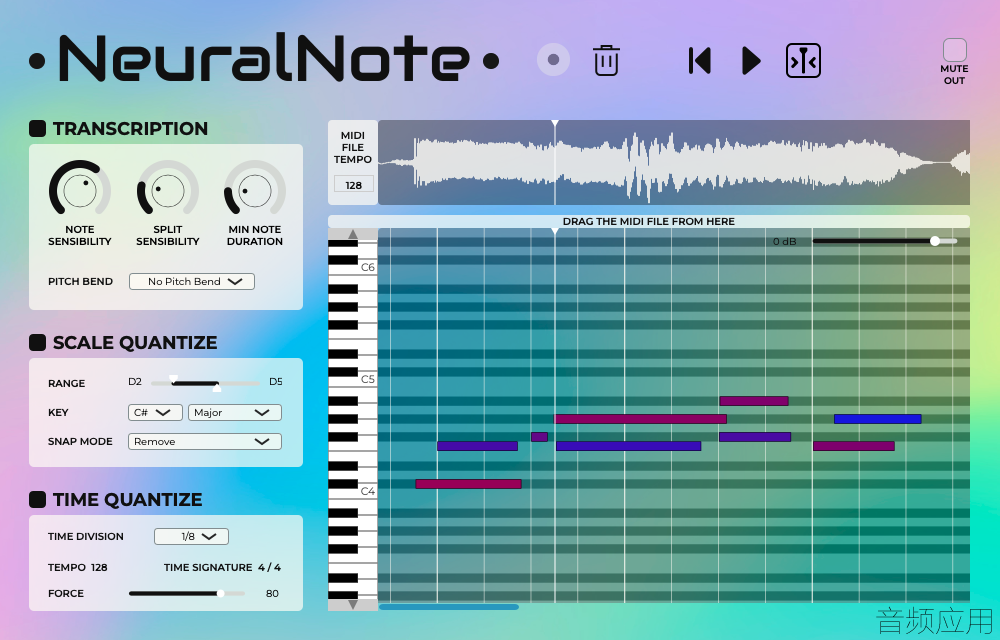Screen dimensions: 1000x640
Task: Click the range slider lower handle
Action: point(173,379)
